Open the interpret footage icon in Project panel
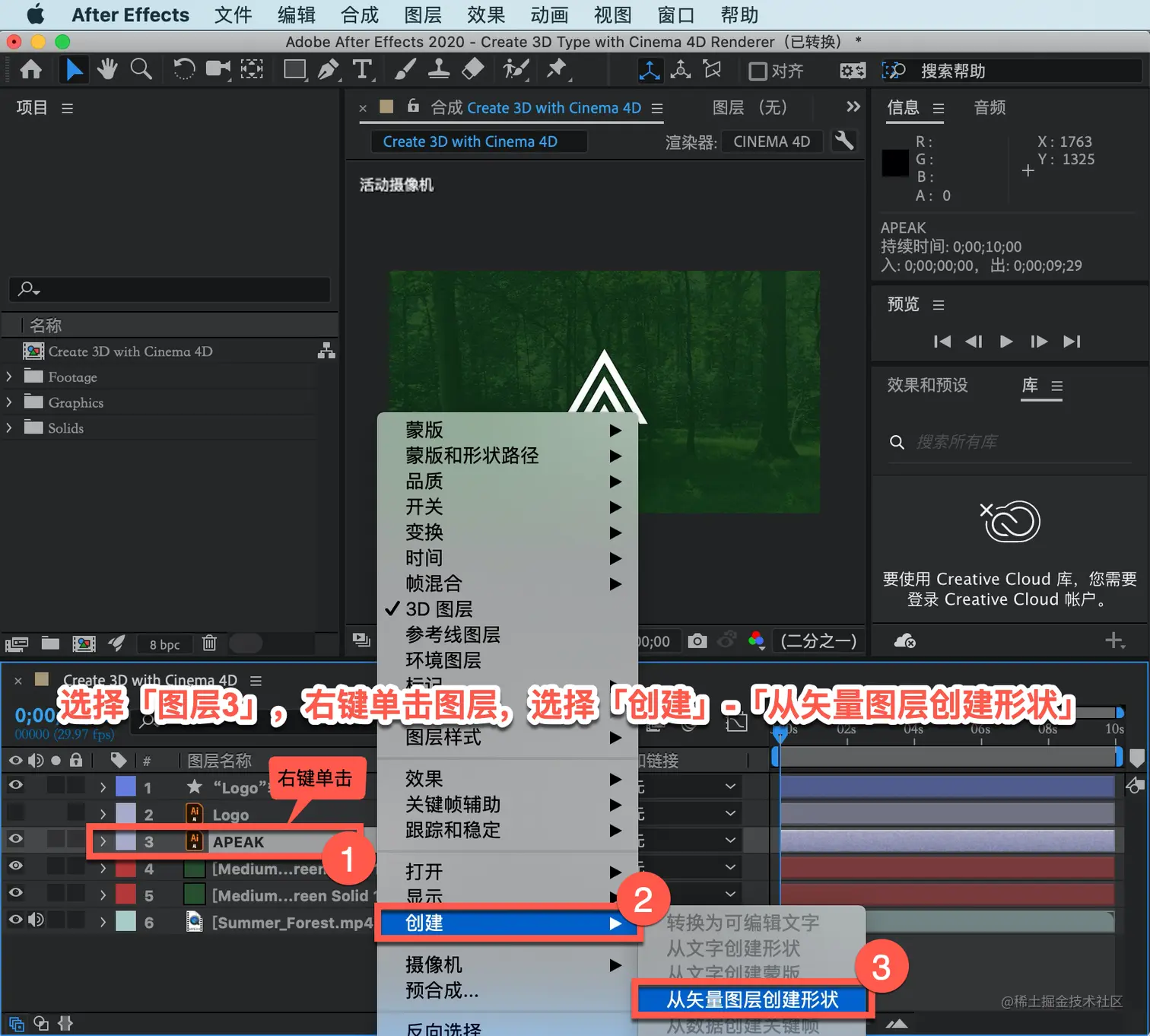1150x1036 pixels. (17, 644)
